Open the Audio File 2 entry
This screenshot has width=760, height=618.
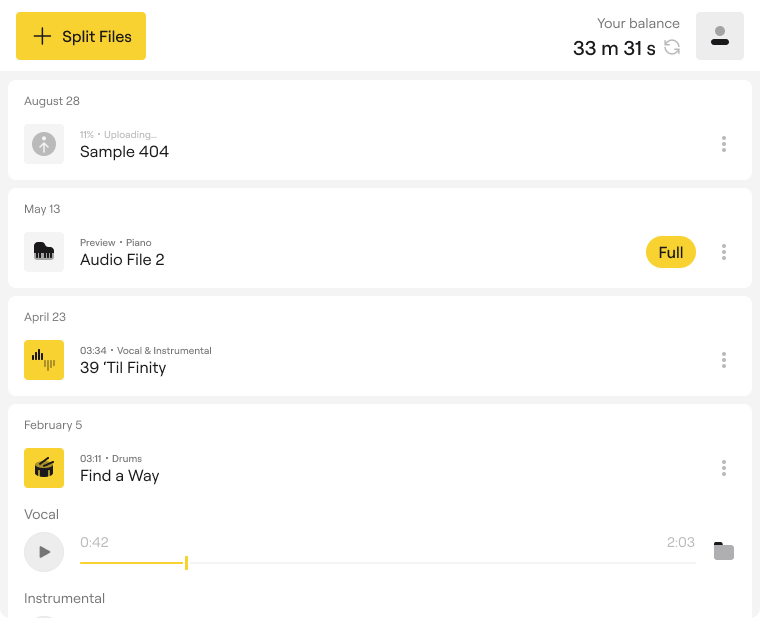122,260
